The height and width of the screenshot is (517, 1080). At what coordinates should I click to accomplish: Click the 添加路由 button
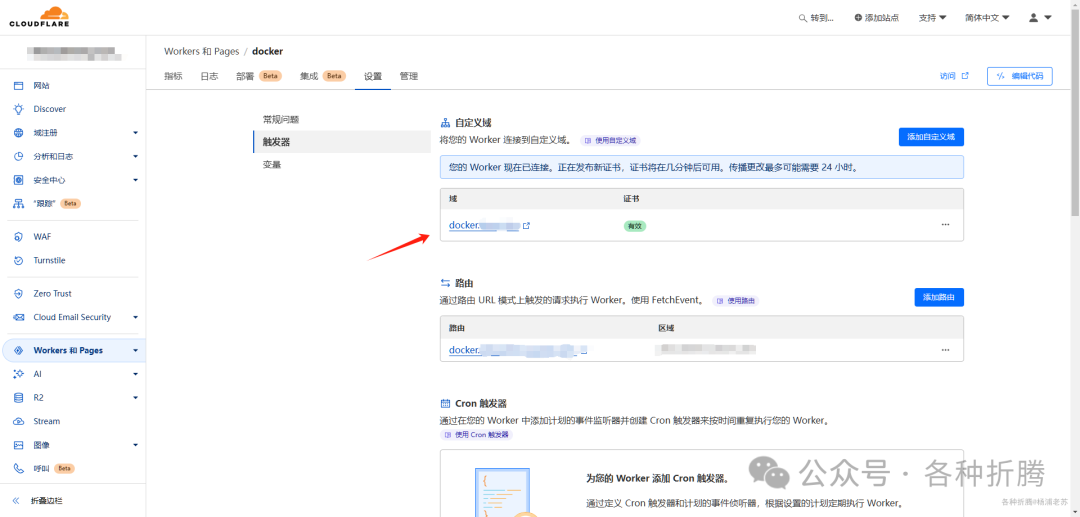click(x=939, y=297)
